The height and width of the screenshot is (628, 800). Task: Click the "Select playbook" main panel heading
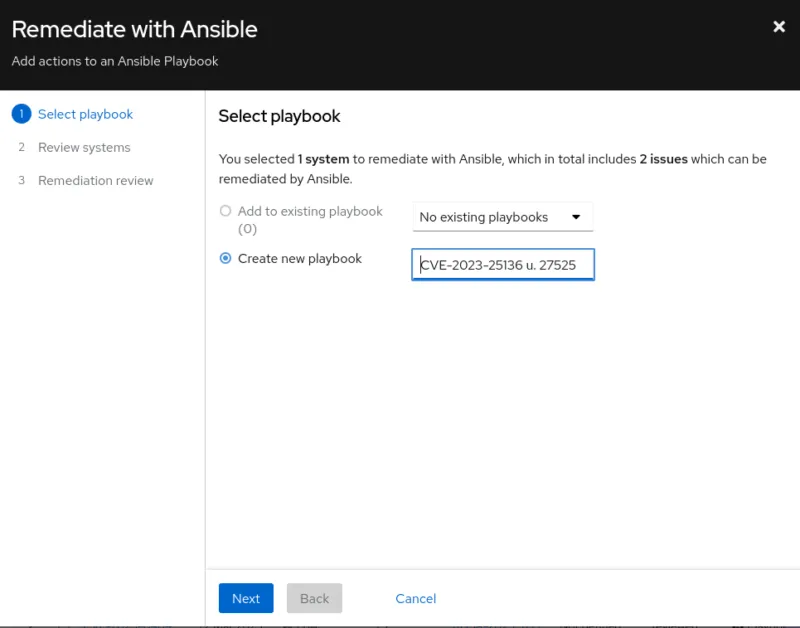point(279,116)
